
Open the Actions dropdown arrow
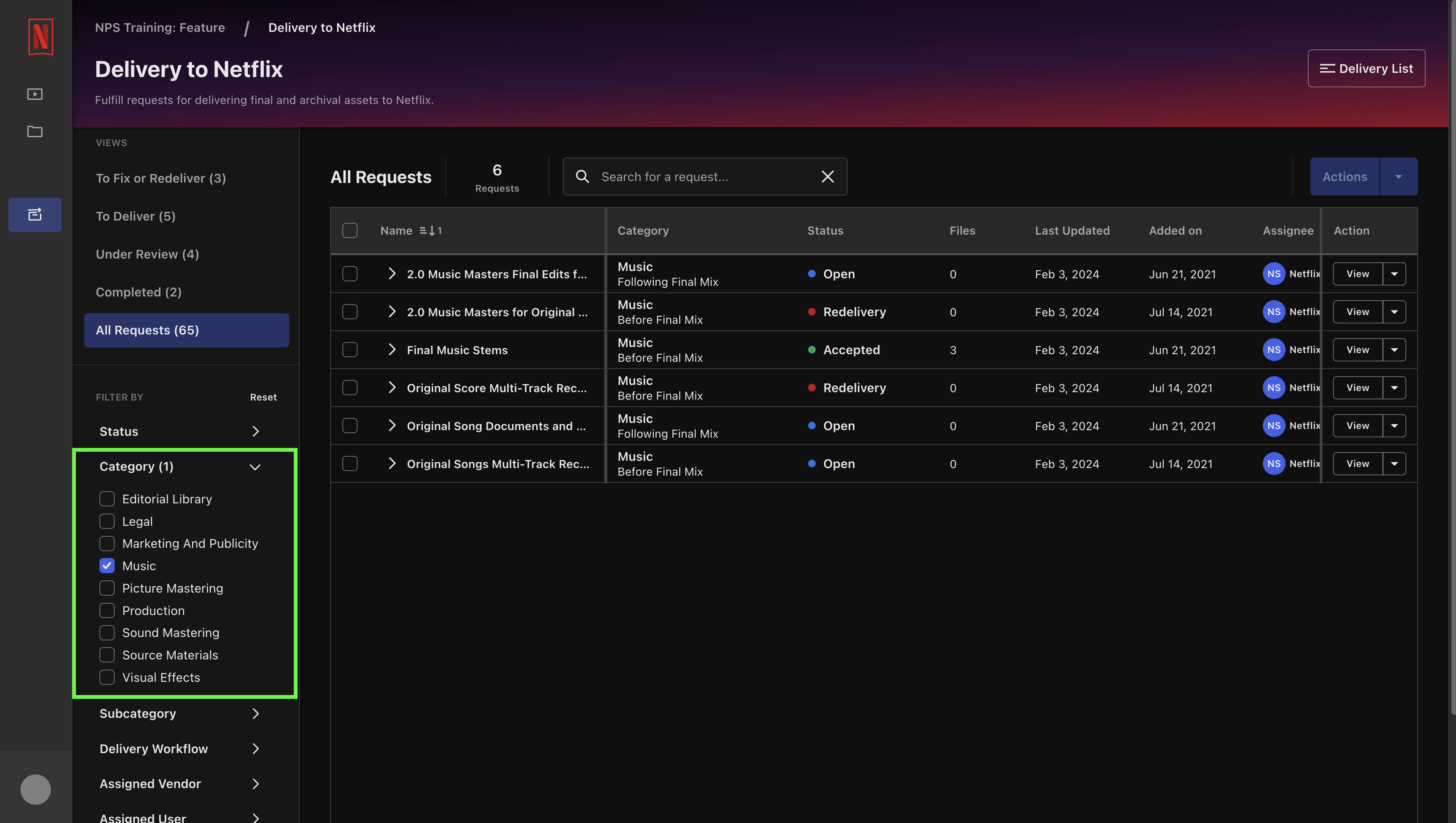coord(1398,177)
